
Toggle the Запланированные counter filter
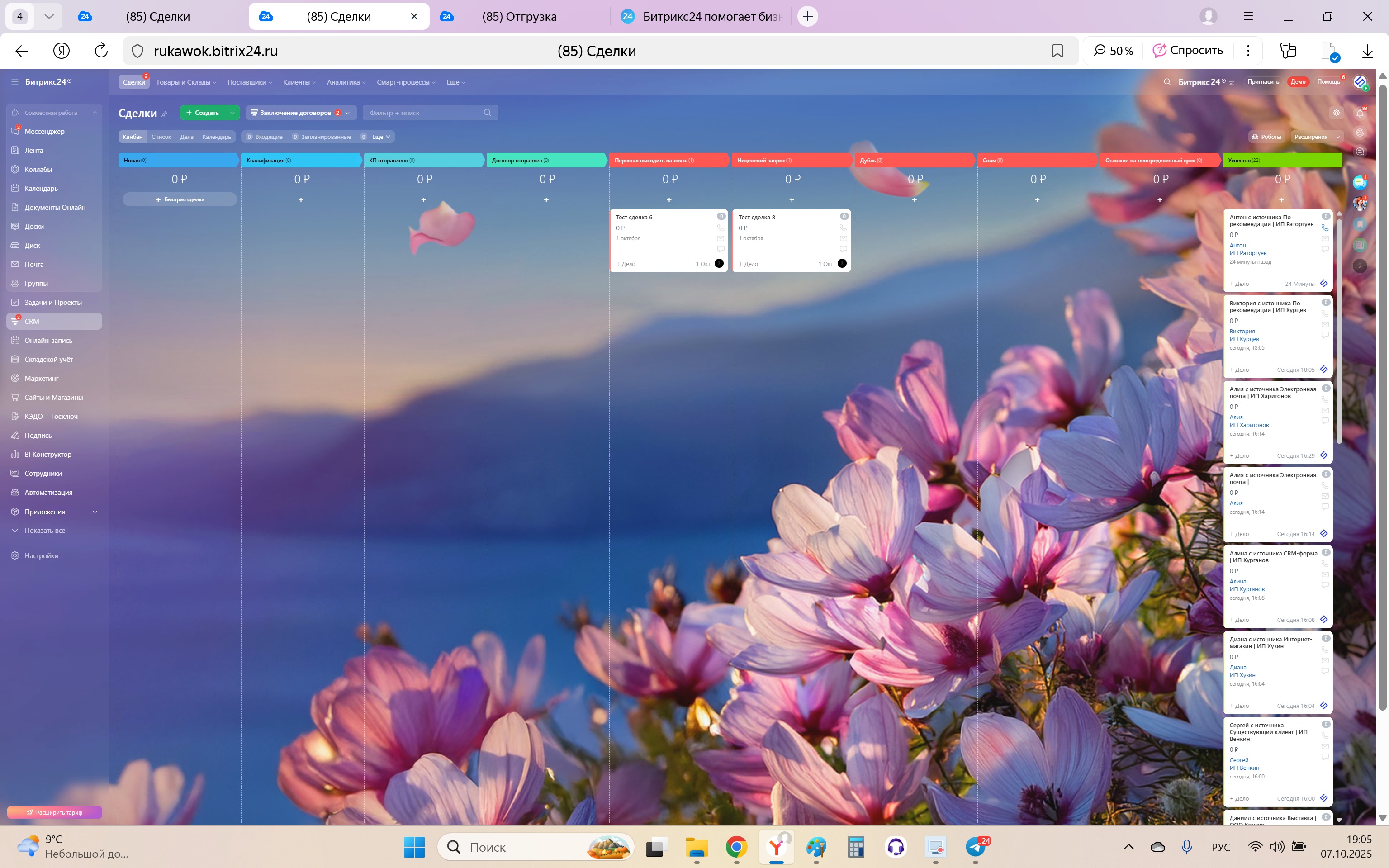click(x=322, y=137)
